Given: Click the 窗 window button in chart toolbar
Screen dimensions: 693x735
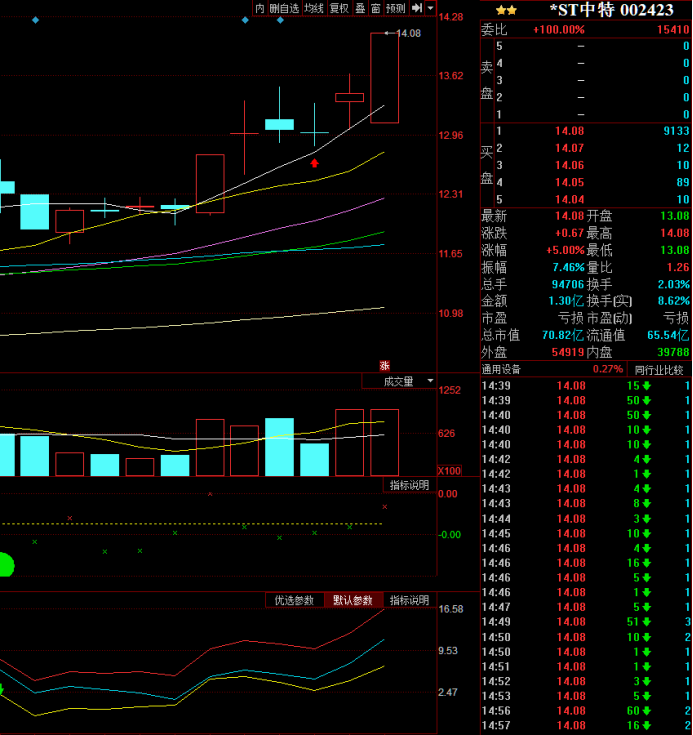Looking at the screenshot, I should click(375, 8).
